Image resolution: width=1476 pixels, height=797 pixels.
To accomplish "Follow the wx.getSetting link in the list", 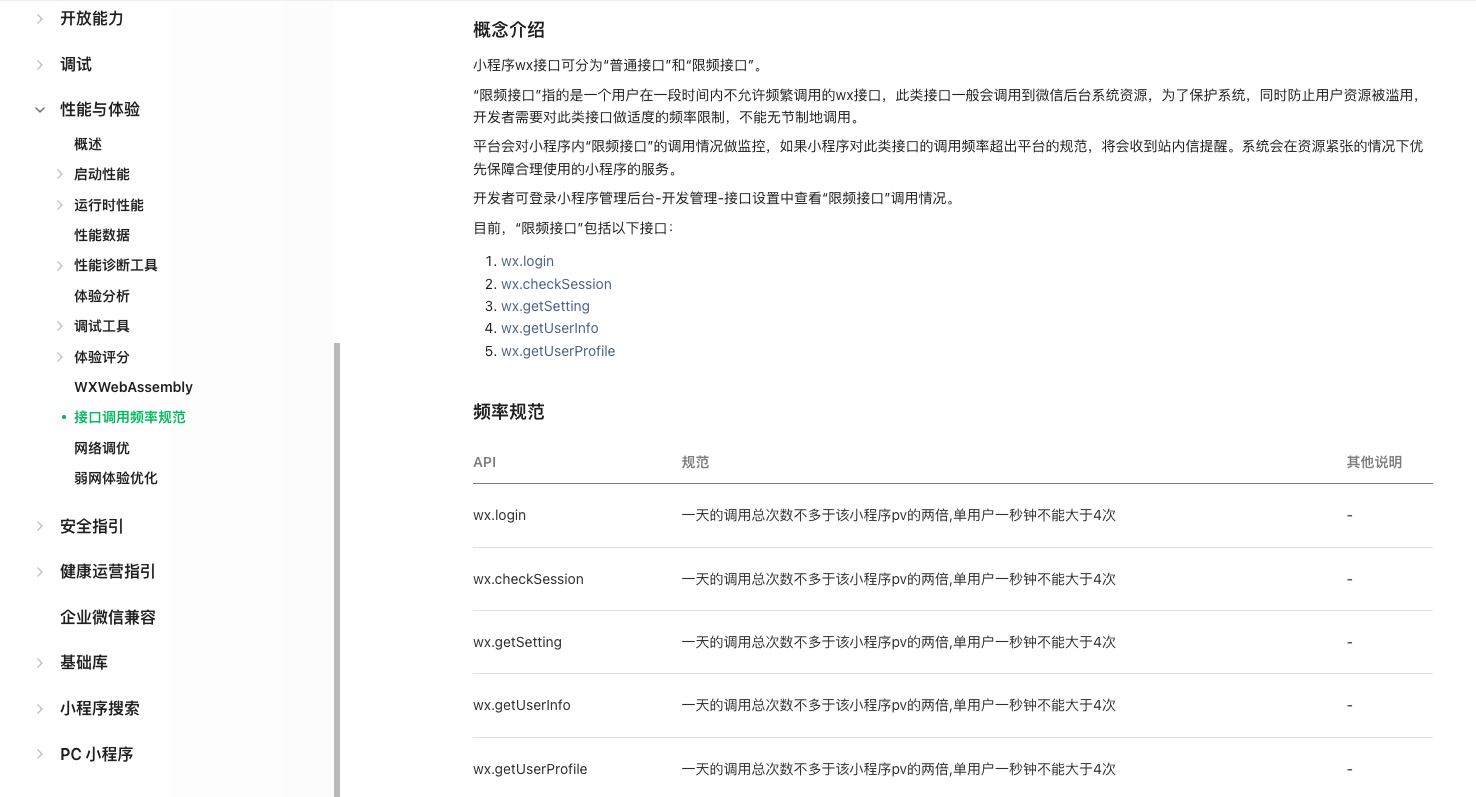I will [x=545, y=306].
